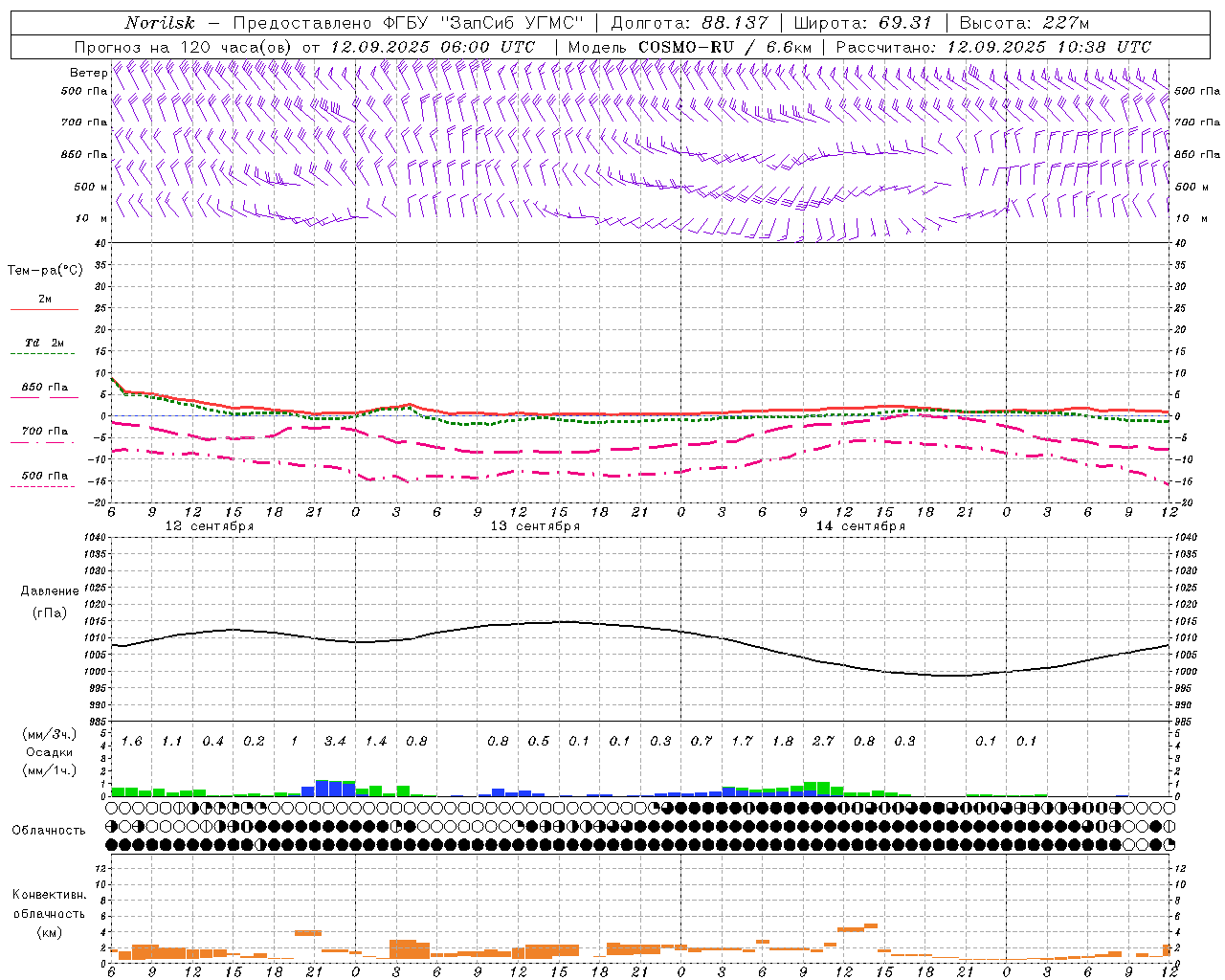Click the '12 сентября' date label
The image size is (1225, 980).
click(x=210, y=526)
